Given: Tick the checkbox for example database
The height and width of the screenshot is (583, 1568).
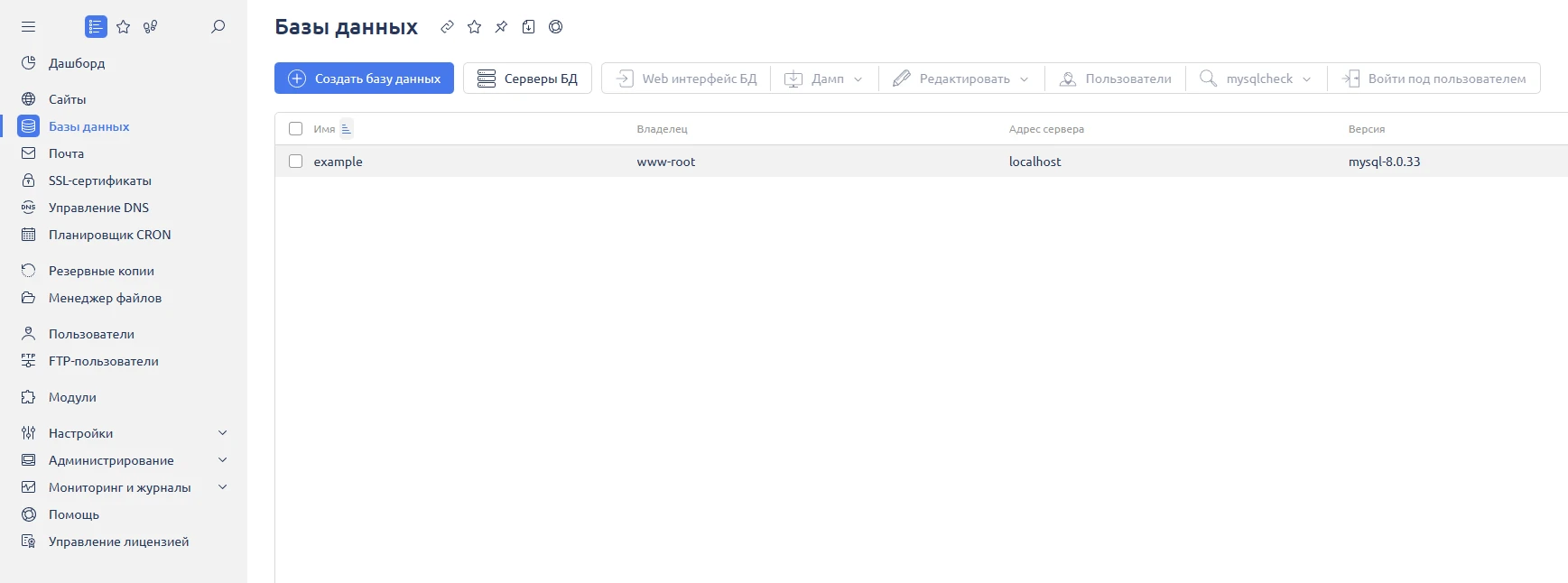Looking at the screenshot, I should click(295, 162).
